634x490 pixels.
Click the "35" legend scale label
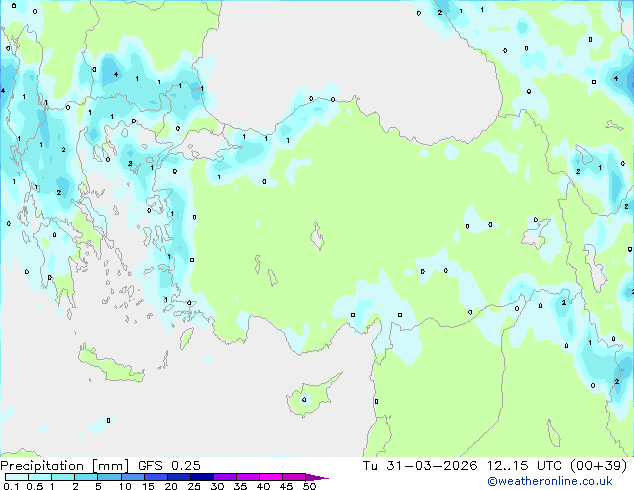click(x=240, y=486)
